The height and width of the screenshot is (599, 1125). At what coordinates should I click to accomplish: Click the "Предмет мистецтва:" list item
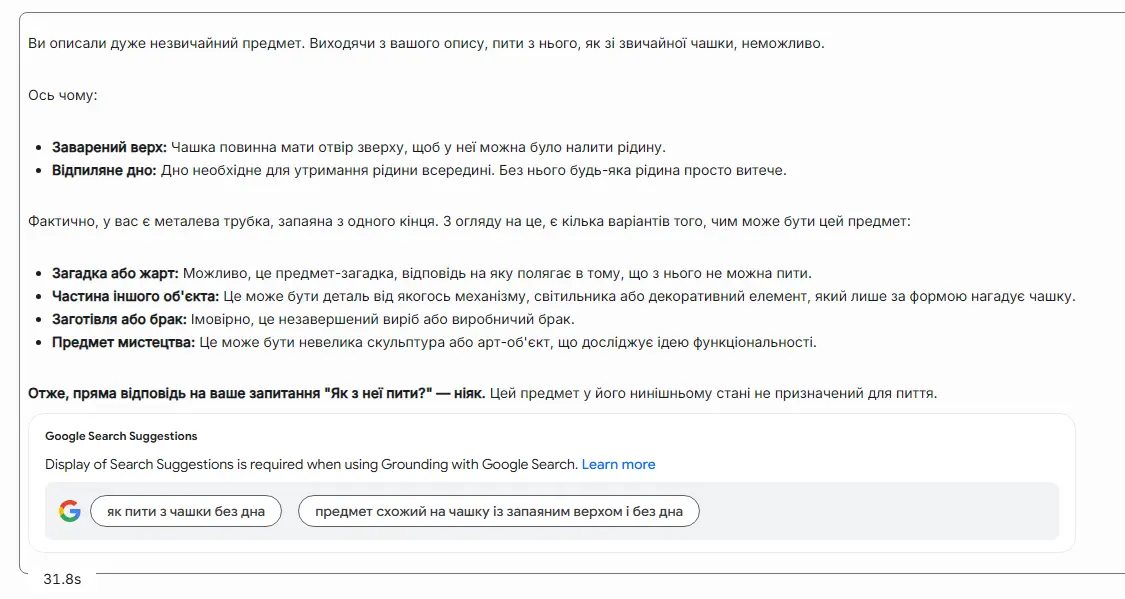434,342
